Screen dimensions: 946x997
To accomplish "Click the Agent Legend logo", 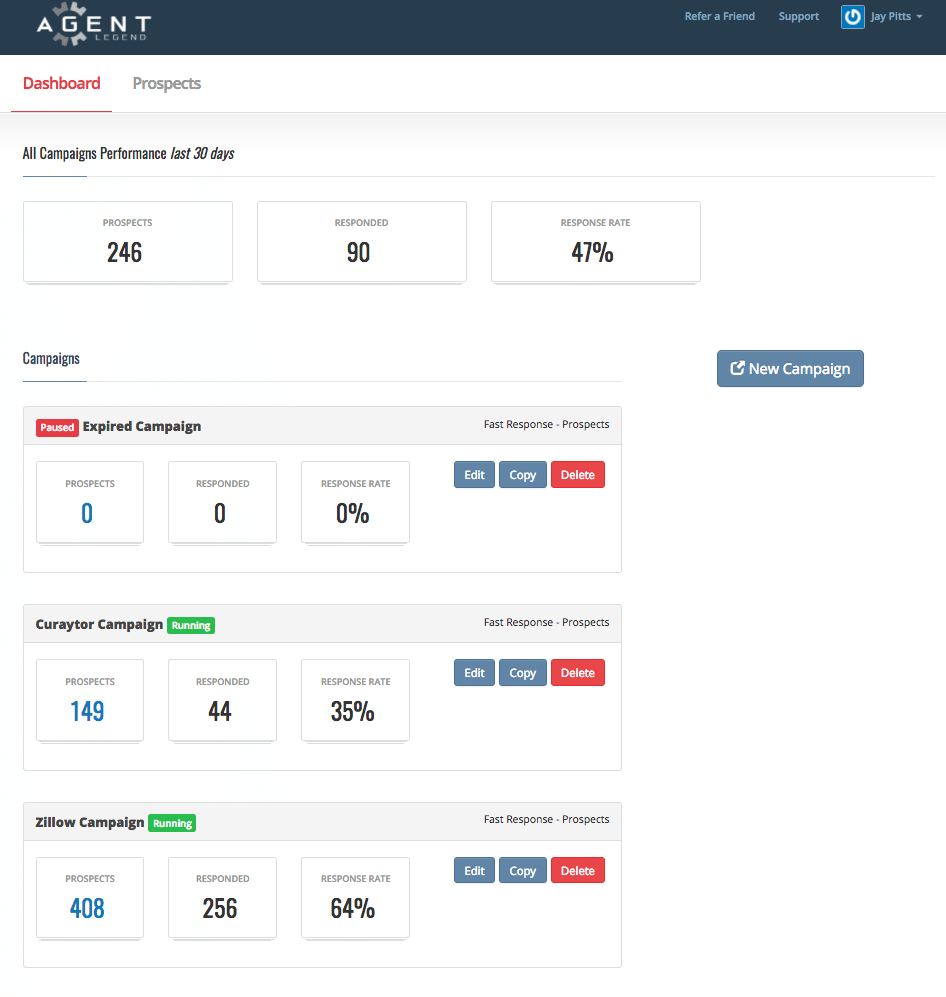I will (x=93, y=26).
